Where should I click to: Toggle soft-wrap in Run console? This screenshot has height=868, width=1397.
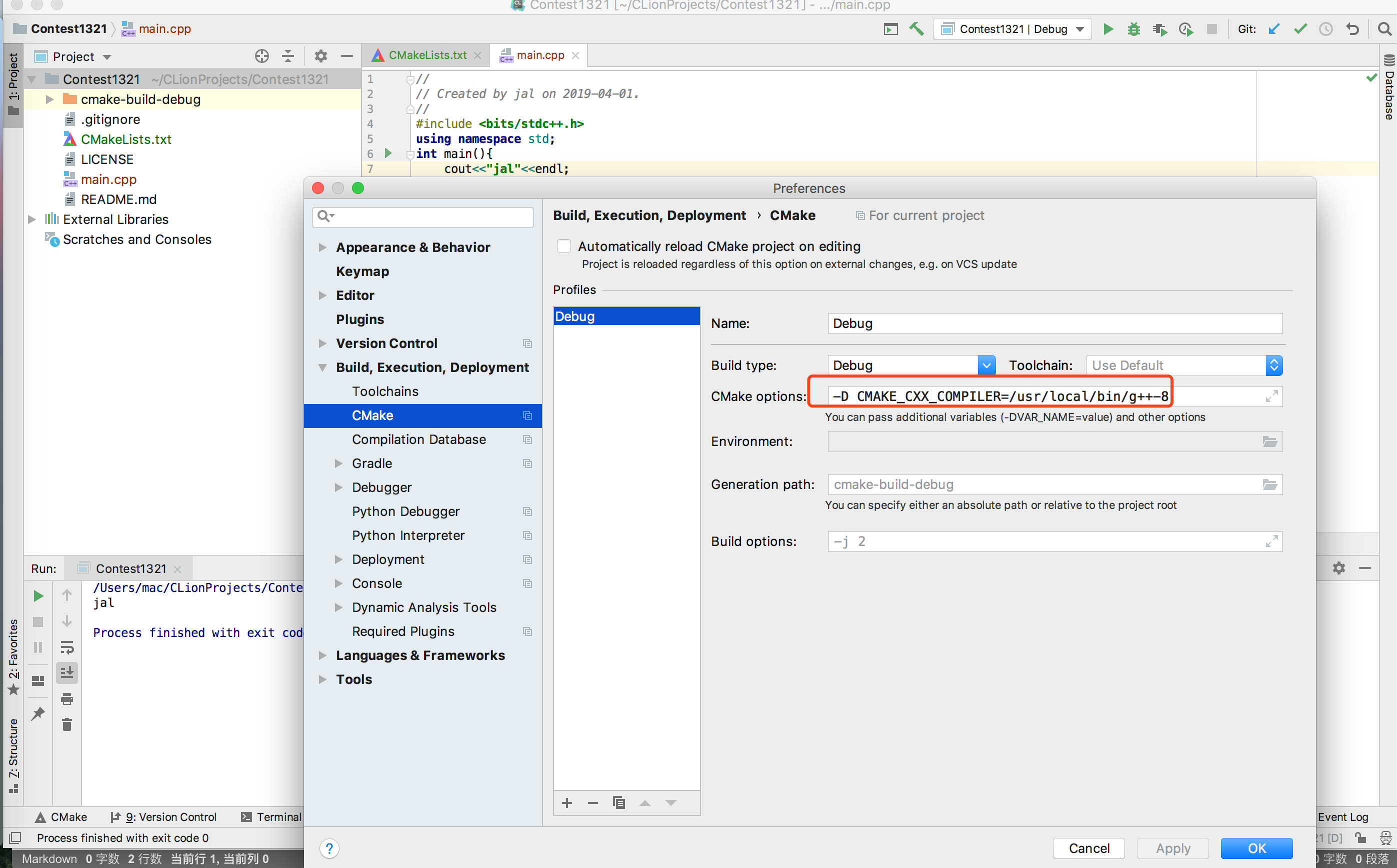pyautogui.click(x=67, y=647)
